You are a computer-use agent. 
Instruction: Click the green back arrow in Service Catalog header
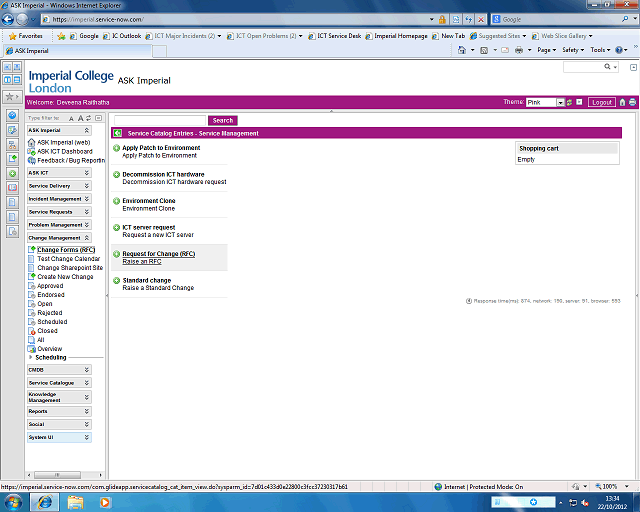[x=118, y=133]
